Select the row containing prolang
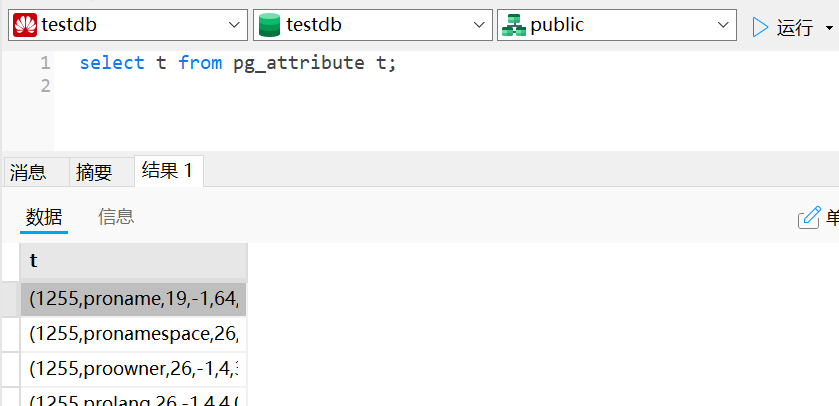 click(x=137, y=399)
